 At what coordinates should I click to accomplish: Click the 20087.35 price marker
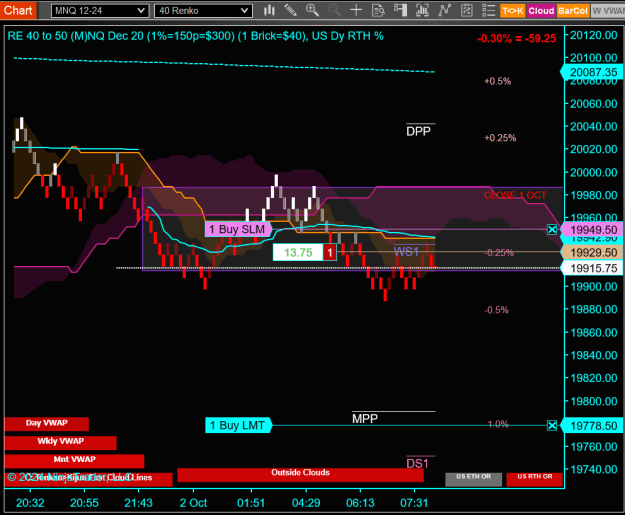(x=593, y=72)
